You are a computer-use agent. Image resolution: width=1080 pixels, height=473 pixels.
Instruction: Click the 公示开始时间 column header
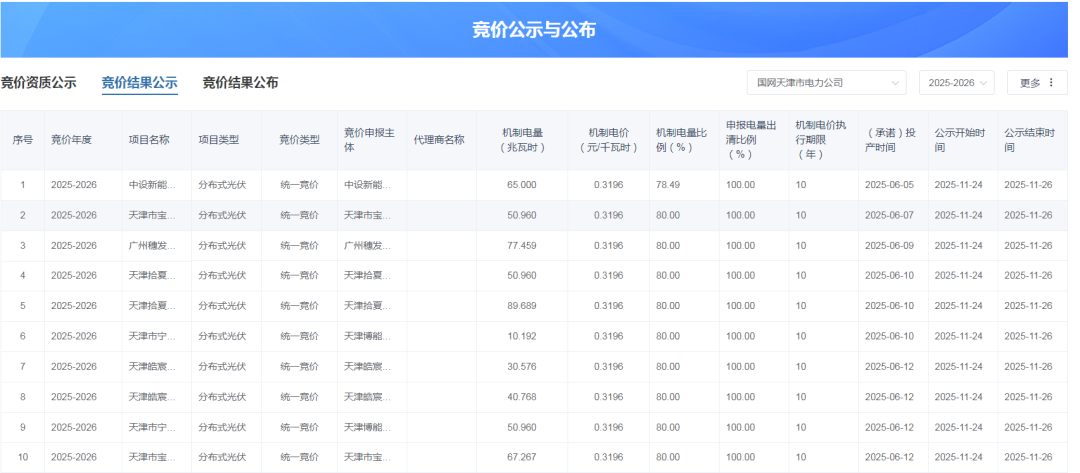959,140
